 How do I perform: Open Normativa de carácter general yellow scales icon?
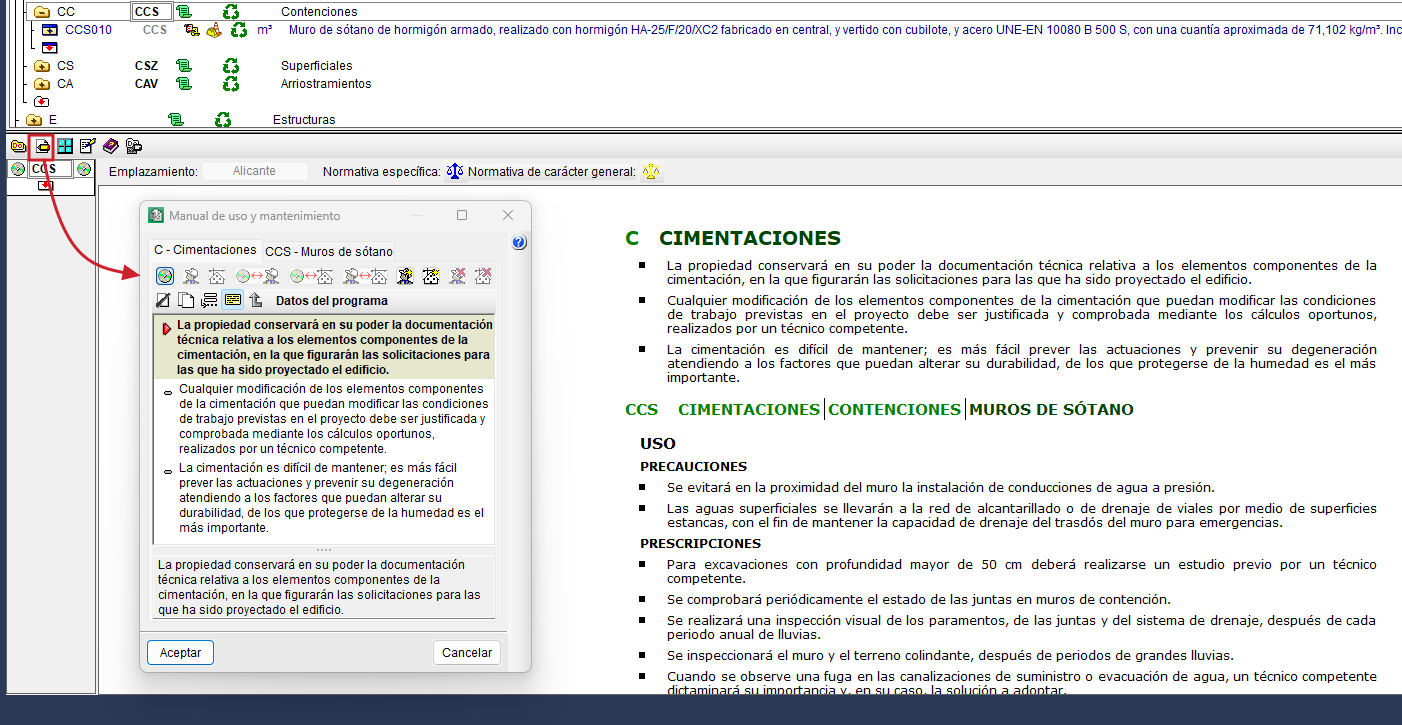point(651,171)
